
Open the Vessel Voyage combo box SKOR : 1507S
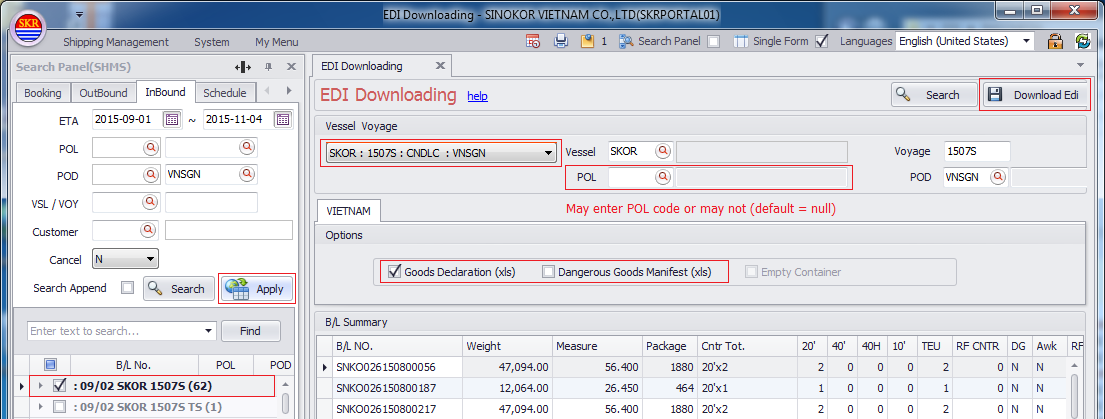pos(440,152)
